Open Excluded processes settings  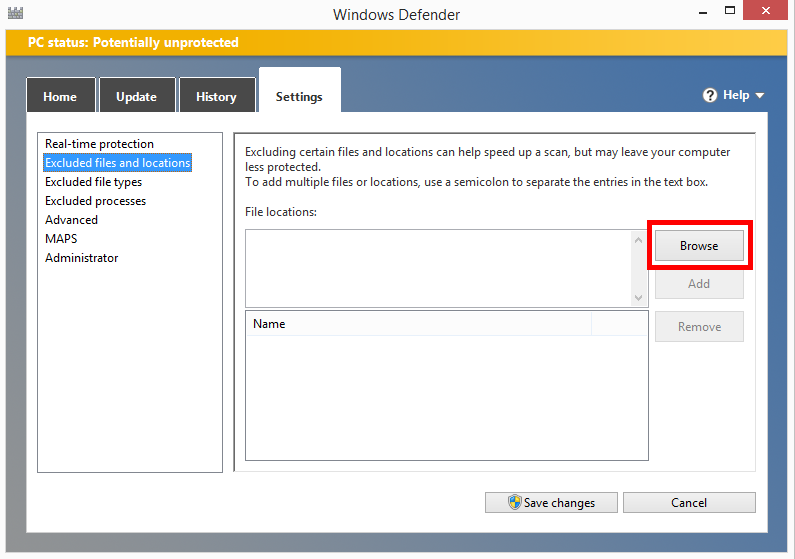[x=96, y=201]
